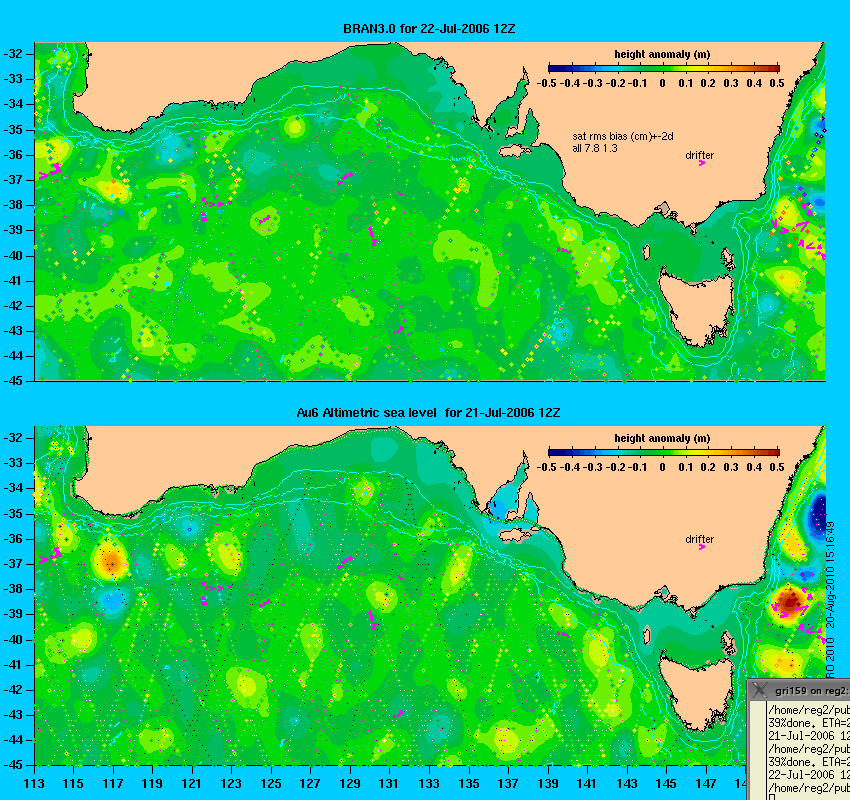Click longitude tick label 123

point(231,784)
